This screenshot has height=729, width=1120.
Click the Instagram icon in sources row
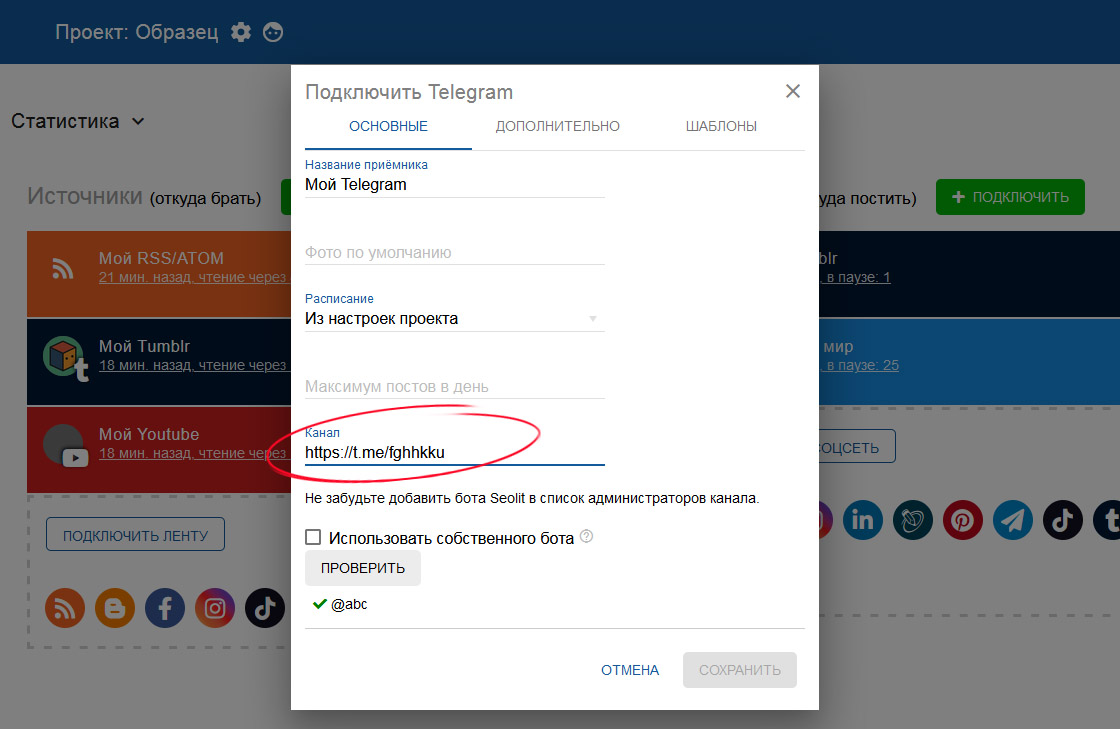point(215,608)
